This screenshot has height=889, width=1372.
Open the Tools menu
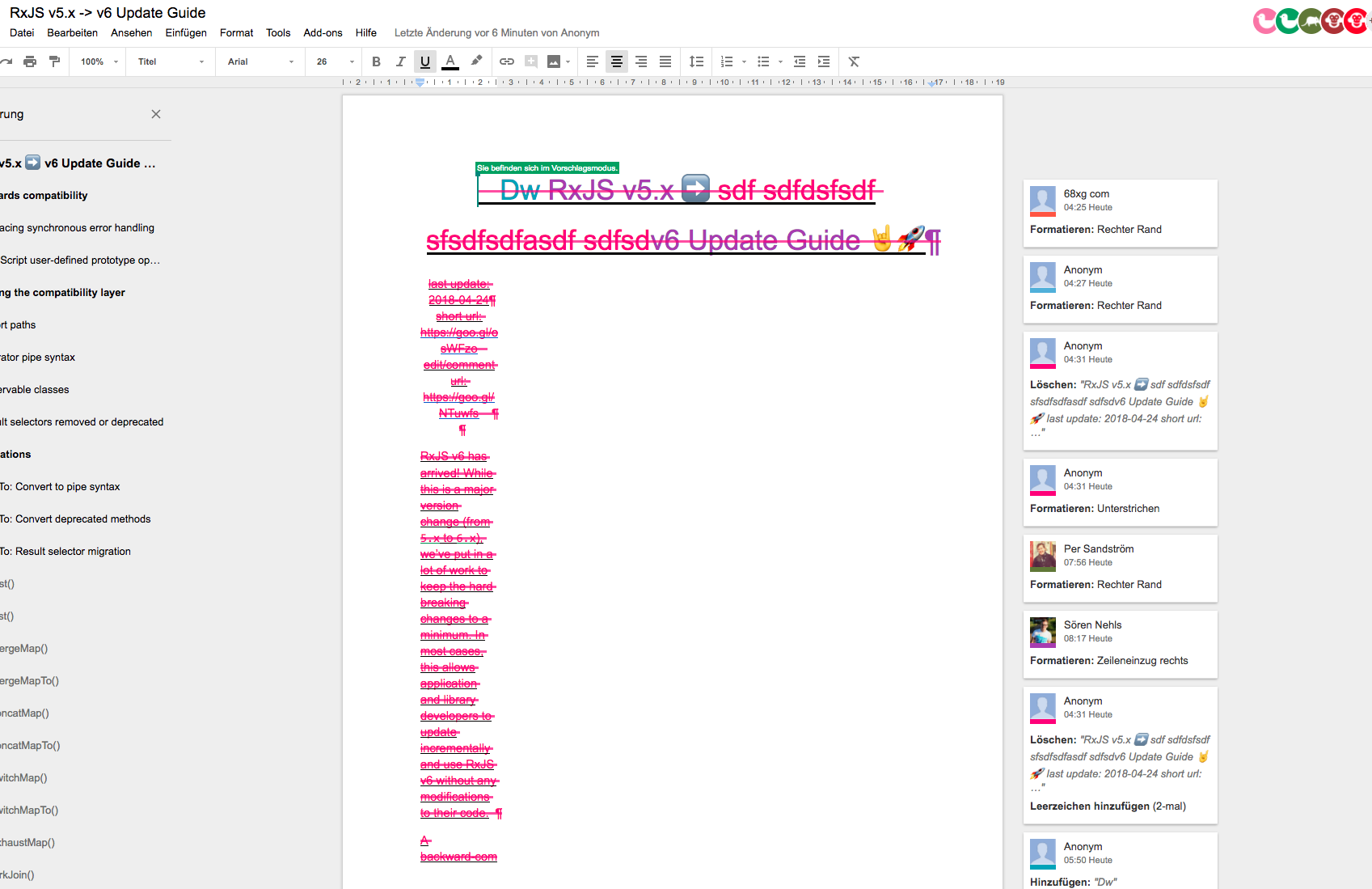[x=278, y=32]
